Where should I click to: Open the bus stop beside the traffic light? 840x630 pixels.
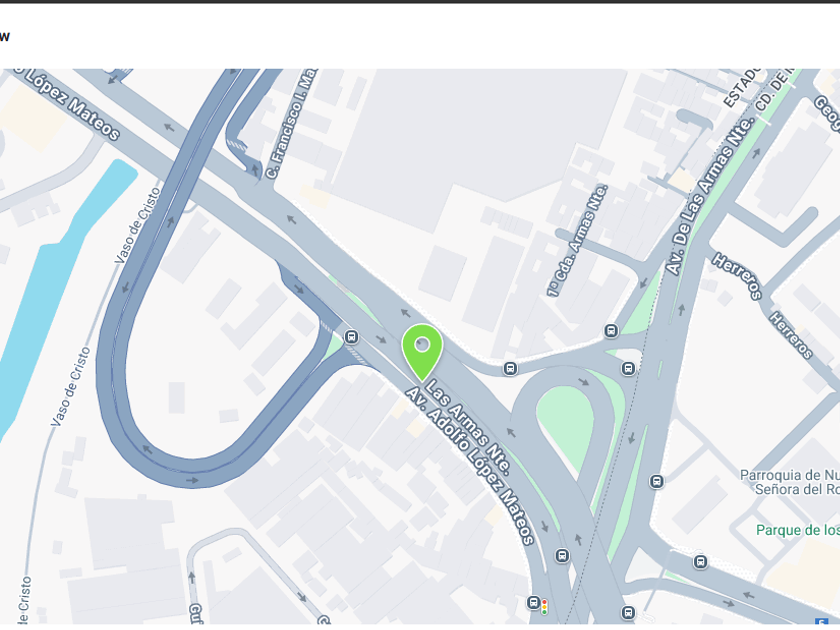click(x=533, y=603)
